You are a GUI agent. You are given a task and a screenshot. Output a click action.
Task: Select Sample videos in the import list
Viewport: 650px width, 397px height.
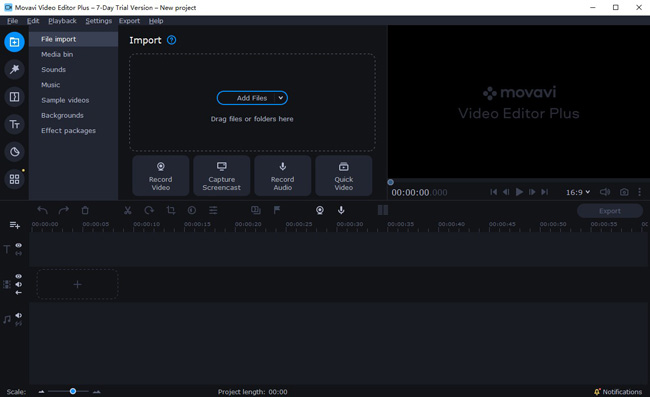(65, 100)
